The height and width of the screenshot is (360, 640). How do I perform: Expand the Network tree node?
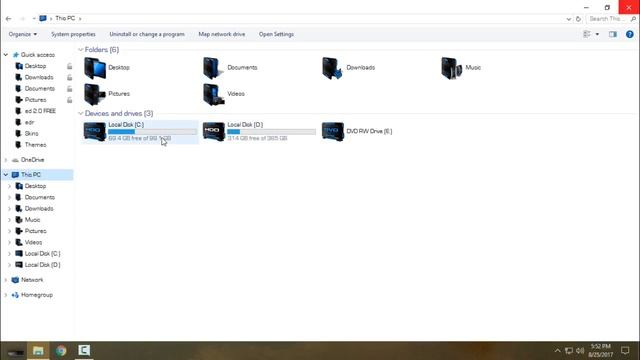[x=6, y=280]
